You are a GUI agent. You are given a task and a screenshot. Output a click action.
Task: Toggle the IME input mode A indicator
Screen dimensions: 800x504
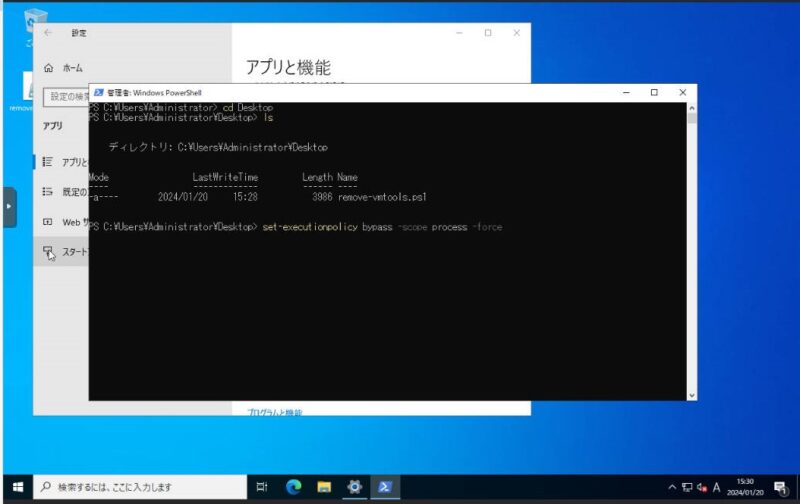tap(716, 488)
